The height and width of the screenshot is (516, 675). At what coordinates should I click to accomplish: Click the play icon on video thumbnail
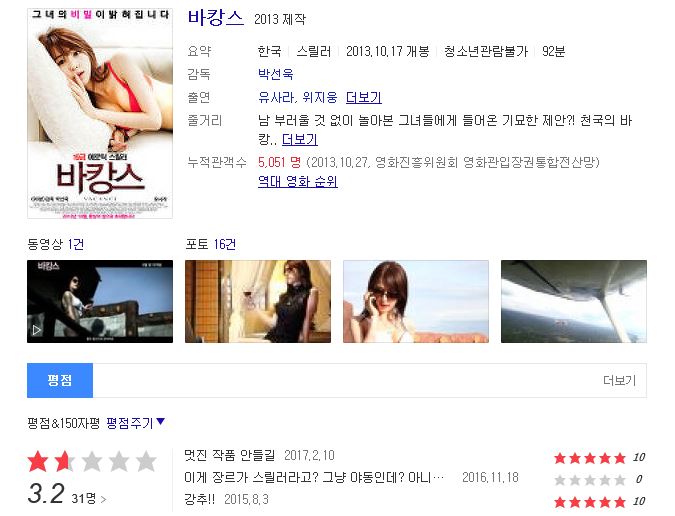pyautogui.click(x=37, y=330)
